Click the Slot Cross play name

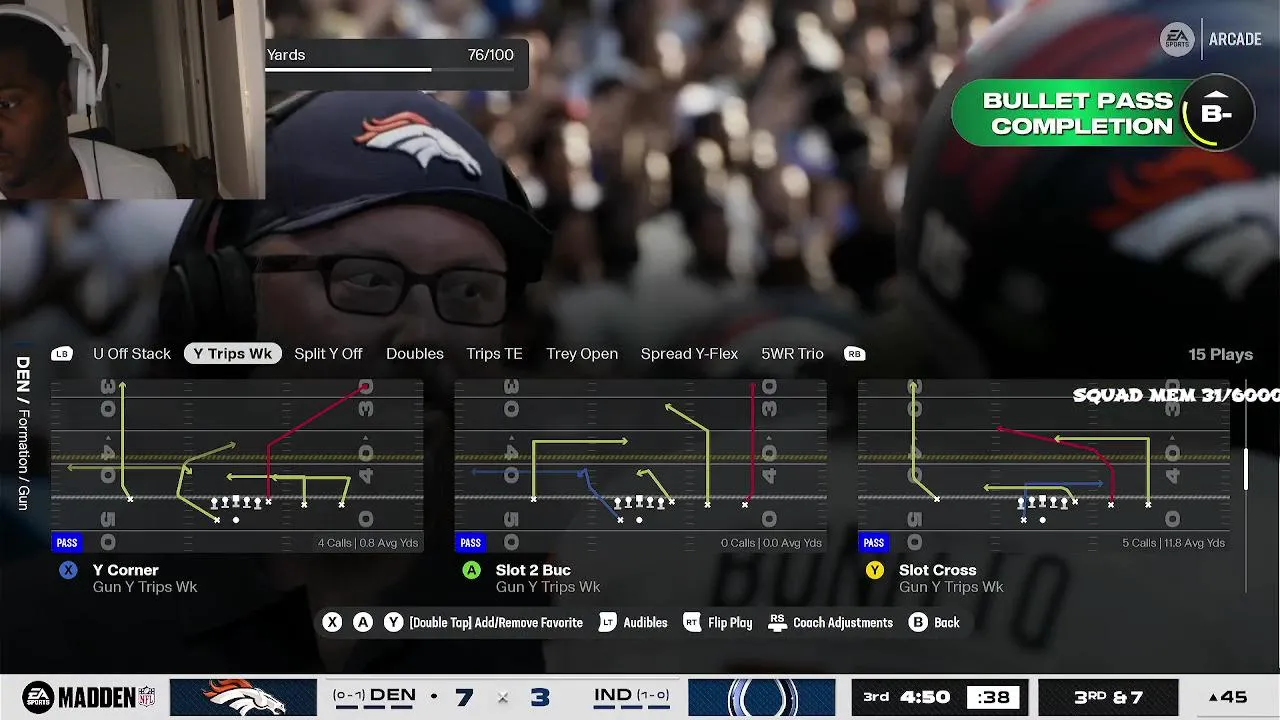(937, 570)
